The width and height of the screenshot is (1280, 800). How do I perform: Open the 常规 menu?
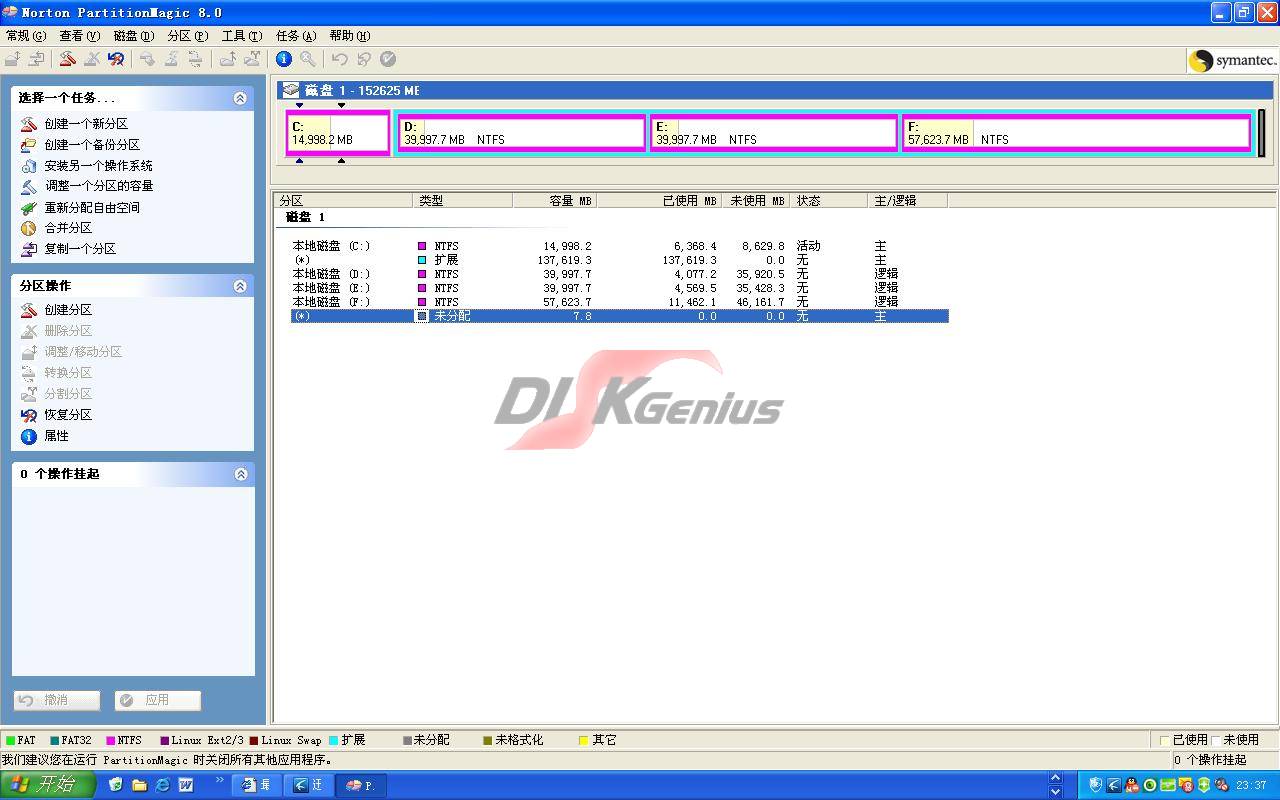click(26, 36)
